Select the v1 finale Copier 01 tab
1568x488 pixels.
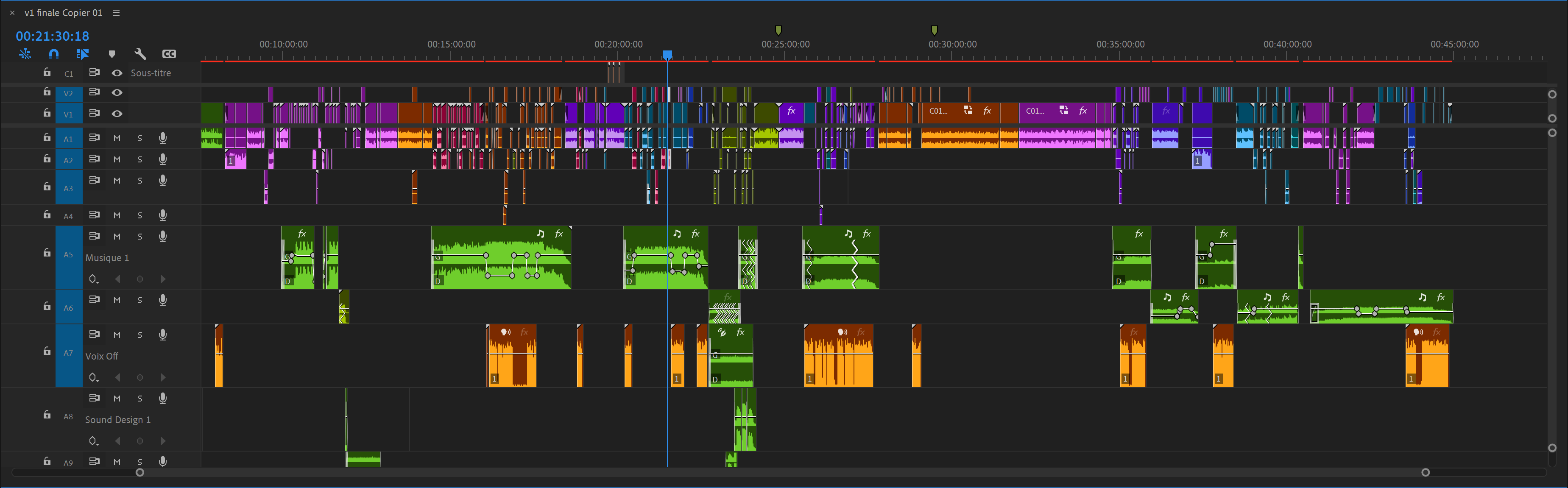(x=63, y=13)
